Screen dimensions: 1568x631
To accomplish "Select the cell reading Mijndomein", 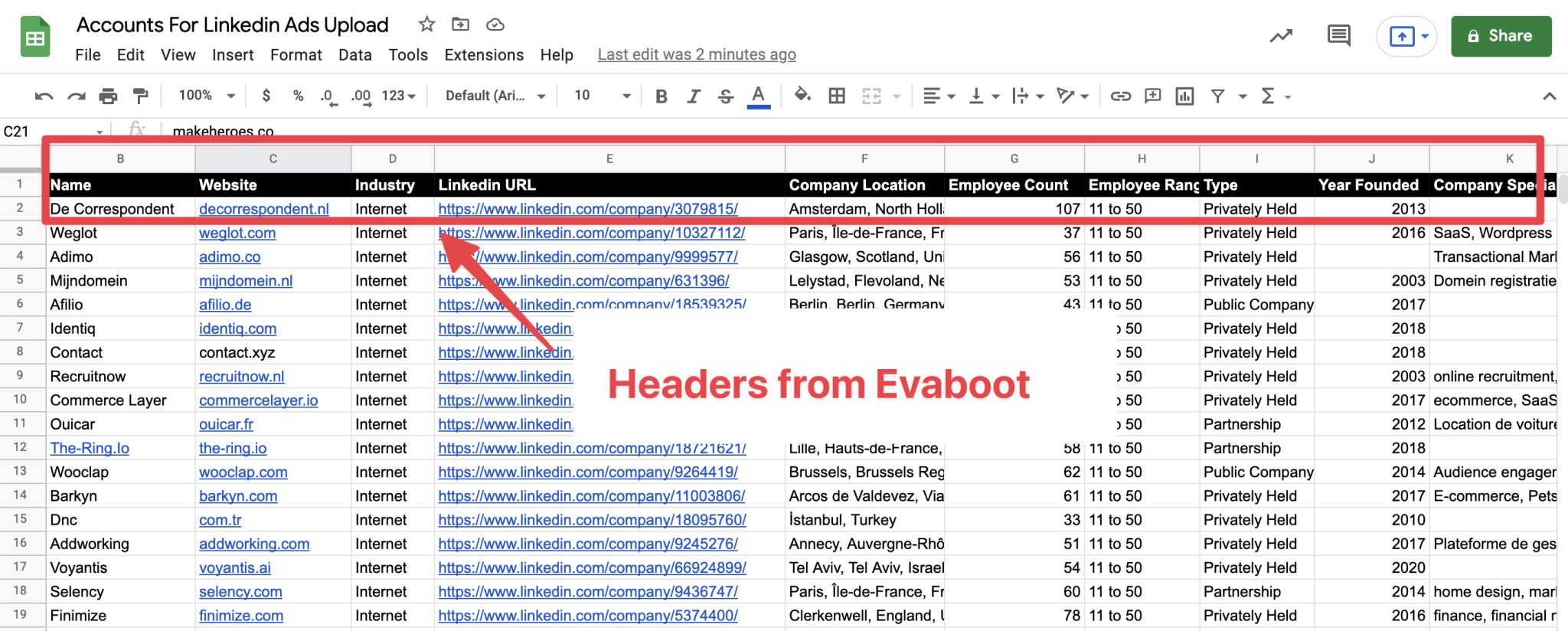I will 121,280.
